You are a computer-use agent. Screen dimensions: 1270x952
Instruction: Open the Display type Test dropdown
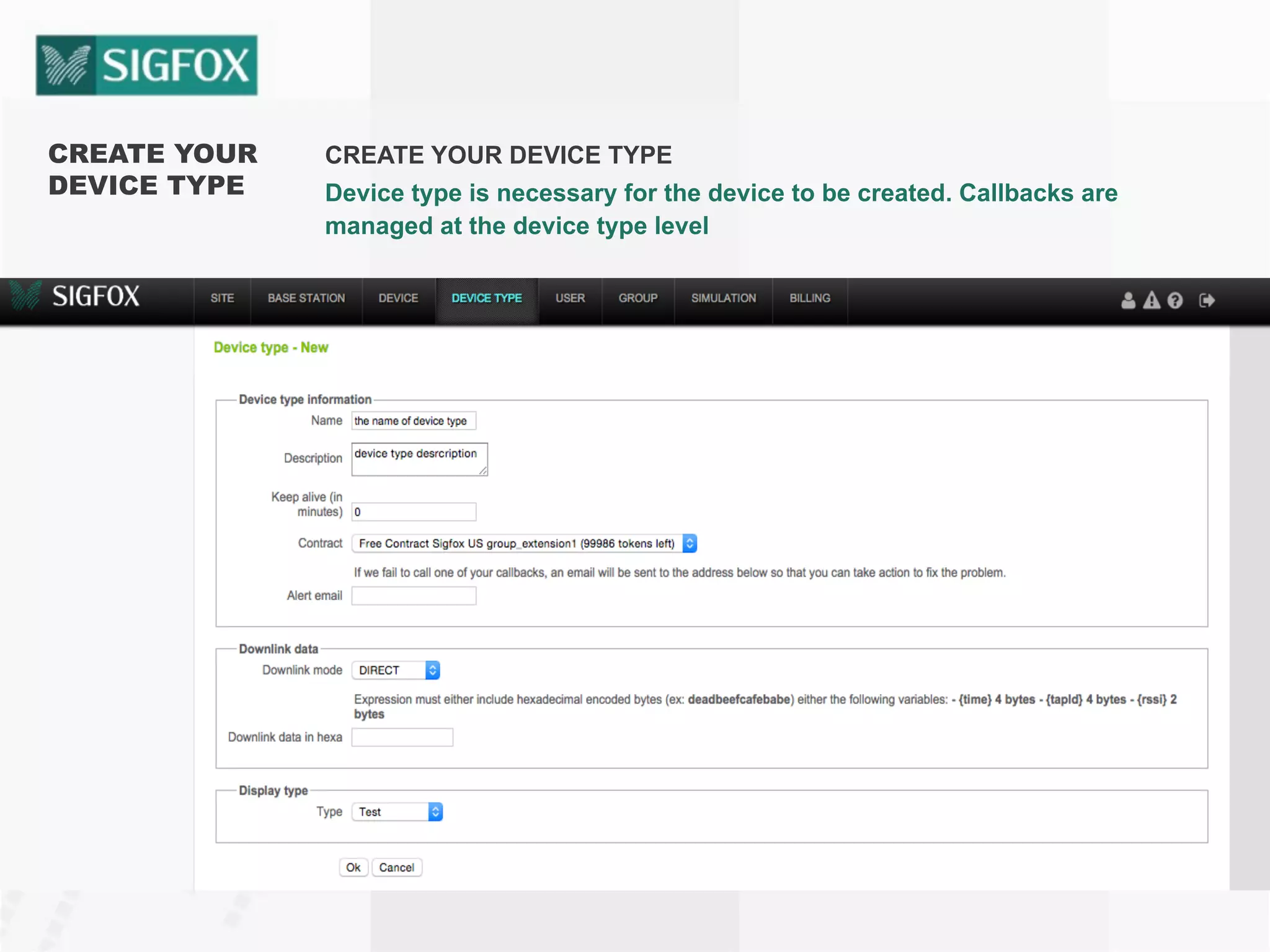397,812
